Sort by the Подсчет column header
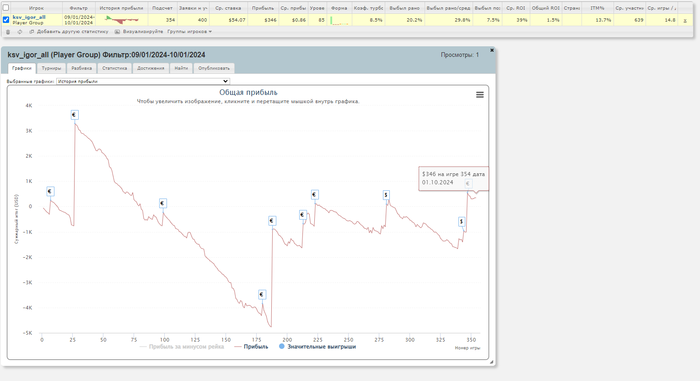700x381 pixels. coord(162,8)
